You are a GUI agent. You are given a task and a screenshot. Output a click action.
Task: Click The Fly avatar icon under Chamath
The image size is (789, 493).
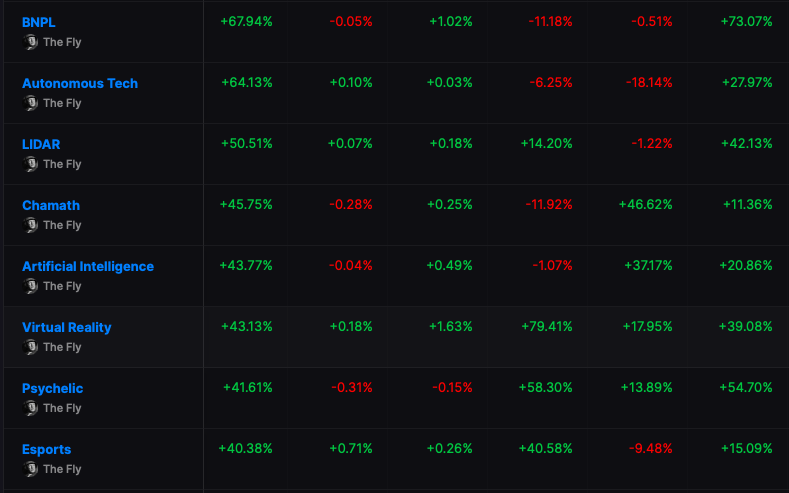(x=30, y=224)
